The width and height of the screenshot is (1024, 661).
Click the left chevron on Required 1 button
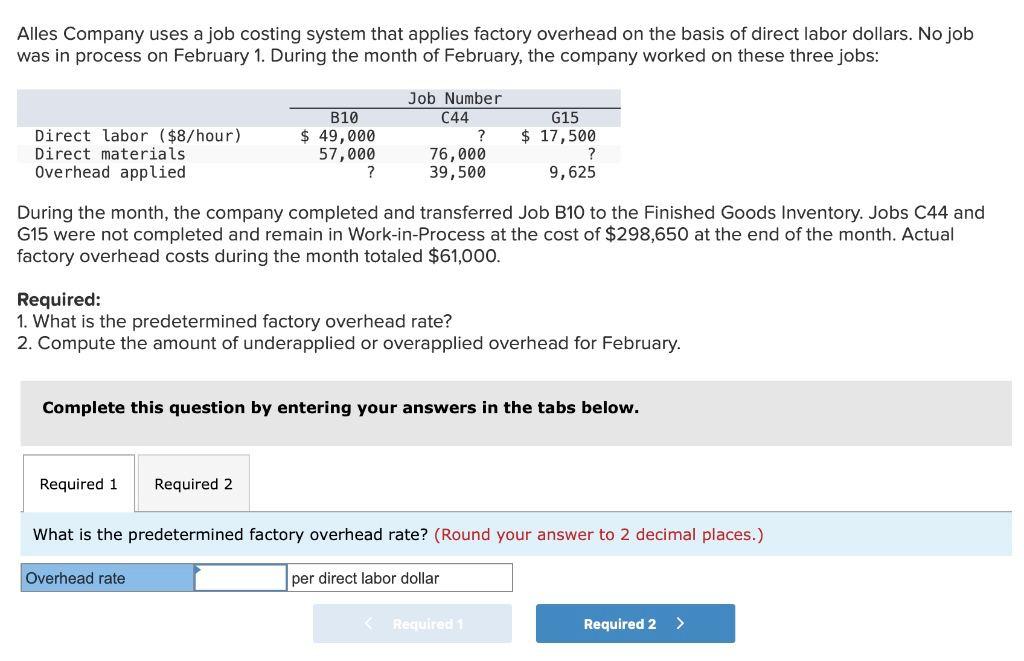point(368,623)
